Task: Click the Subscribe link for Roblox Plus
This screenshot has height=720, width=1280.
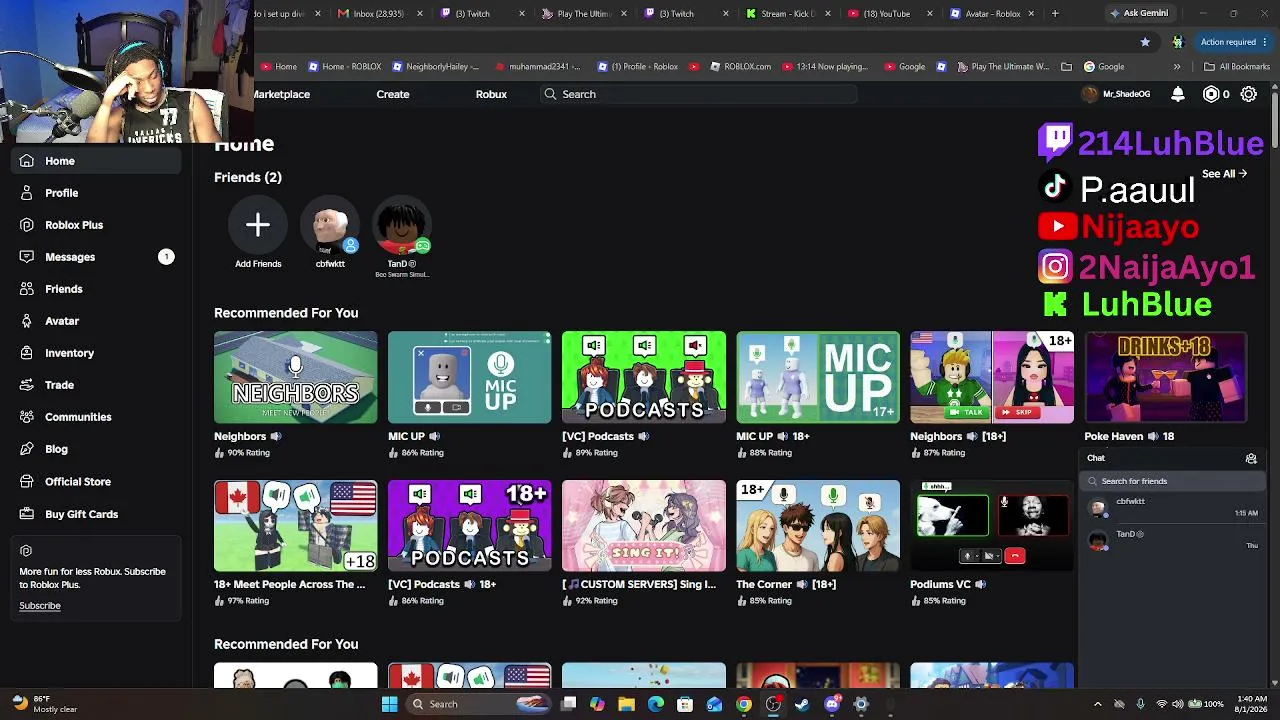Action: 40,606
